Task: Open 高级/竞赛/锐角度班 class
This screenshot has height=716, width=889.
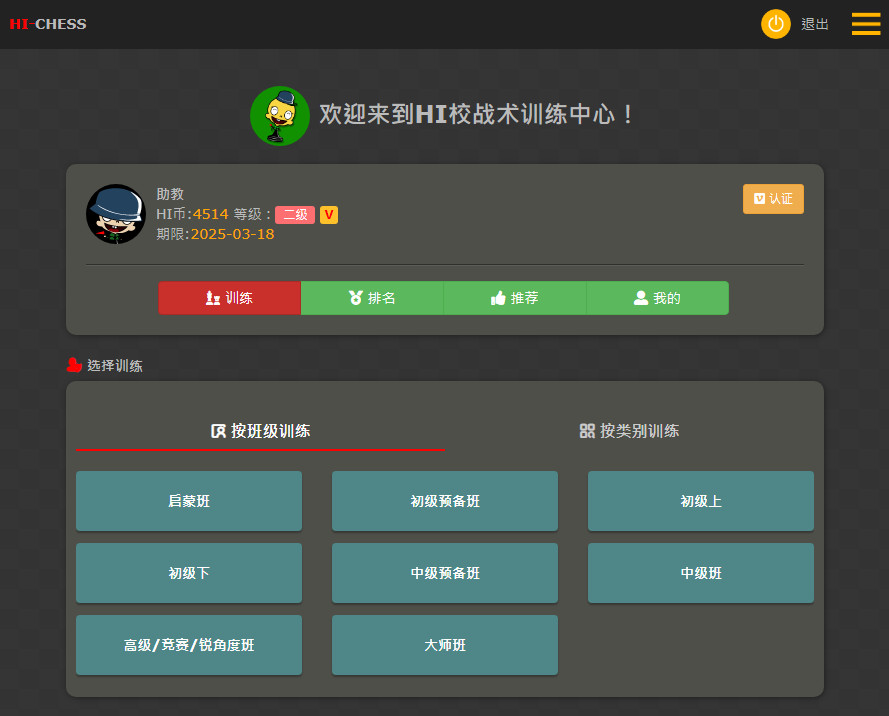Action: [189, 645]
